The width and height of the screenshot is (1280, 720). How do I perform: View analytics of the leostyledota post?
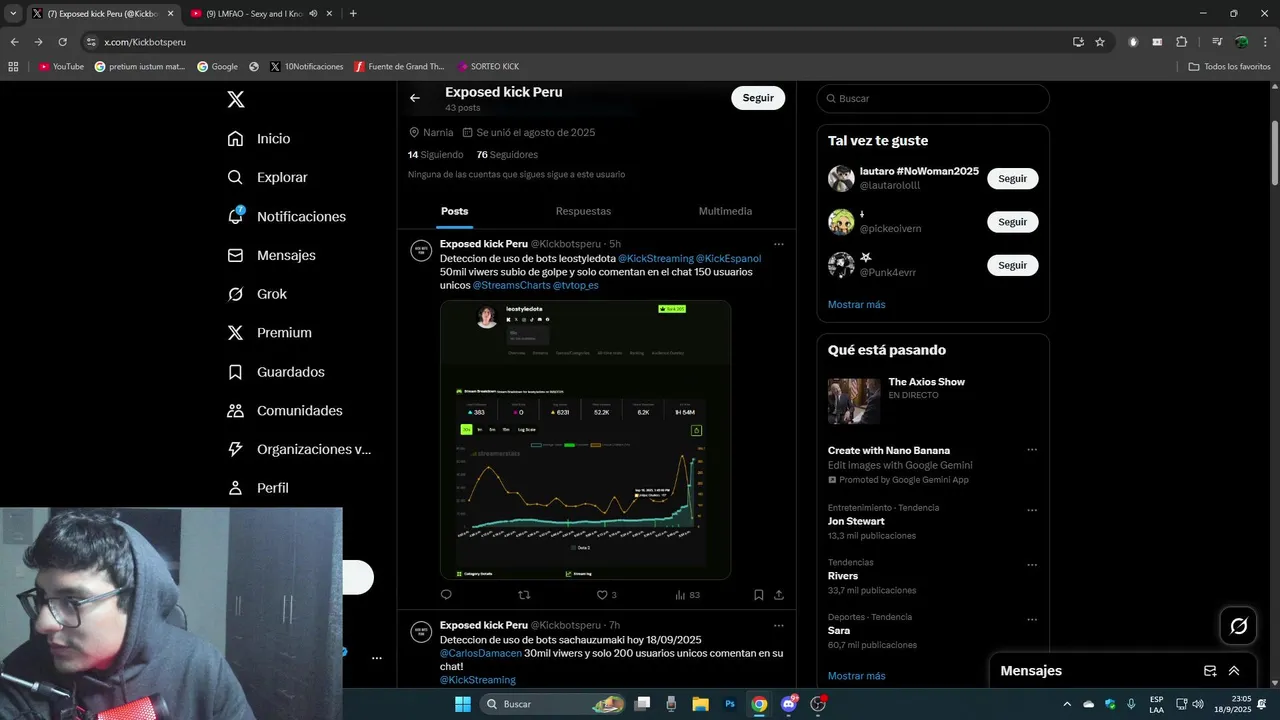[687, 595]
